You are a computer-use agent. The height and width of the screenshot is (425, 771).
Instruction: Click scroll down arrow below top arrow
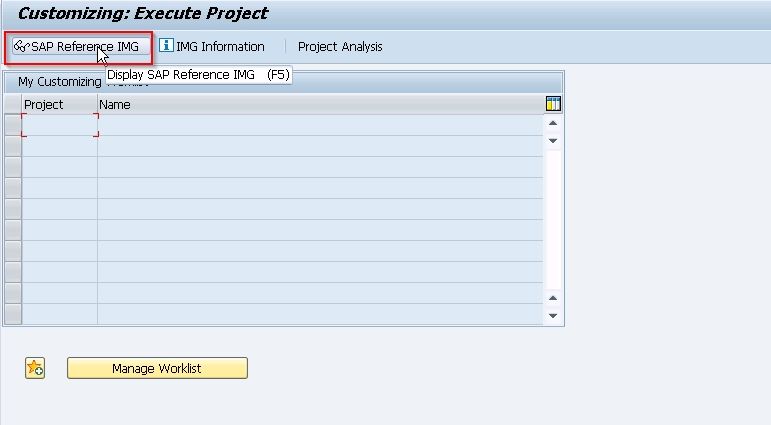(553, 141)
